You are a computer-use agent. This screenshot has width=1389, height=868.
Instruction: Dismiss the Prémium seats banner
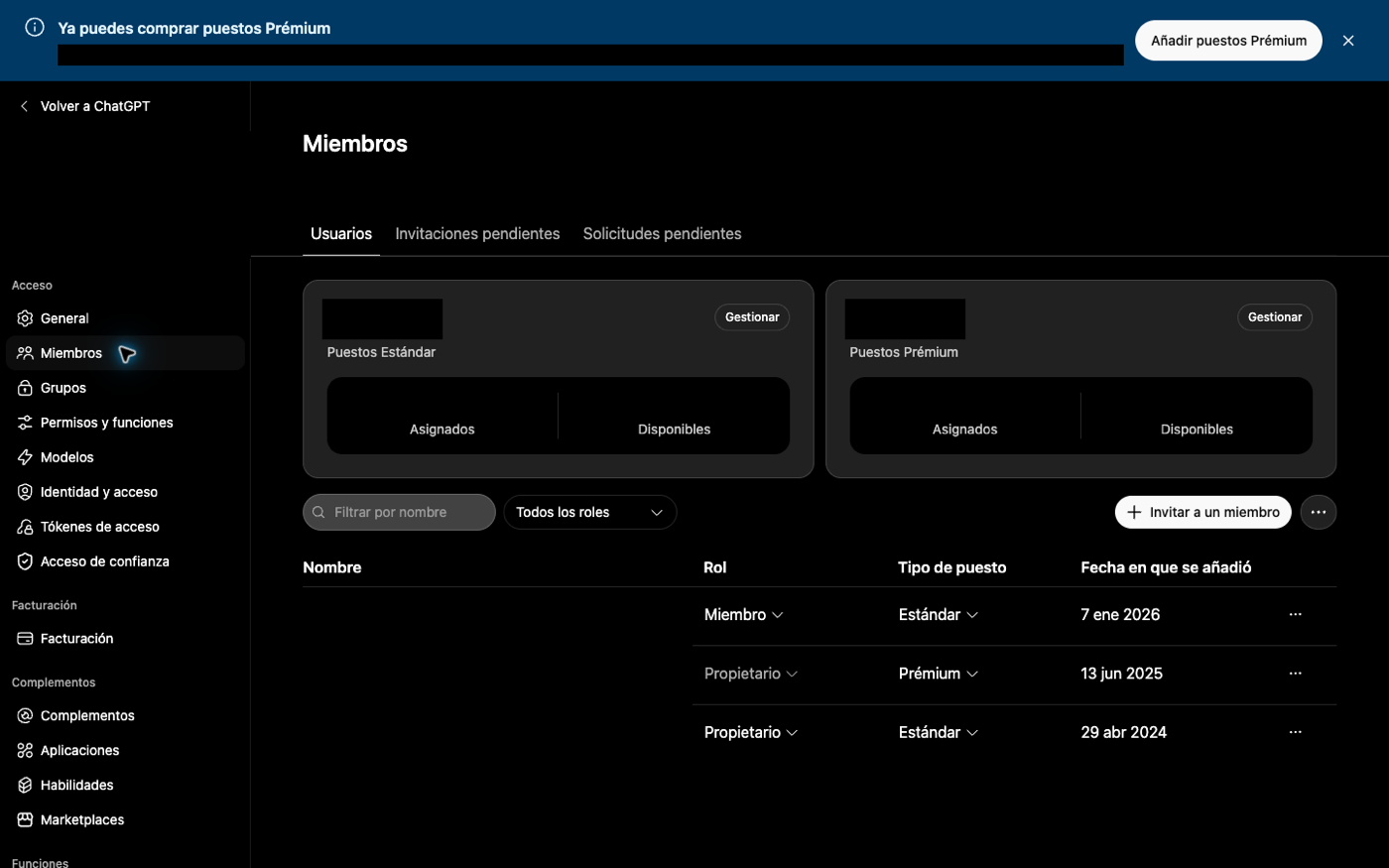pos(1348,41)
